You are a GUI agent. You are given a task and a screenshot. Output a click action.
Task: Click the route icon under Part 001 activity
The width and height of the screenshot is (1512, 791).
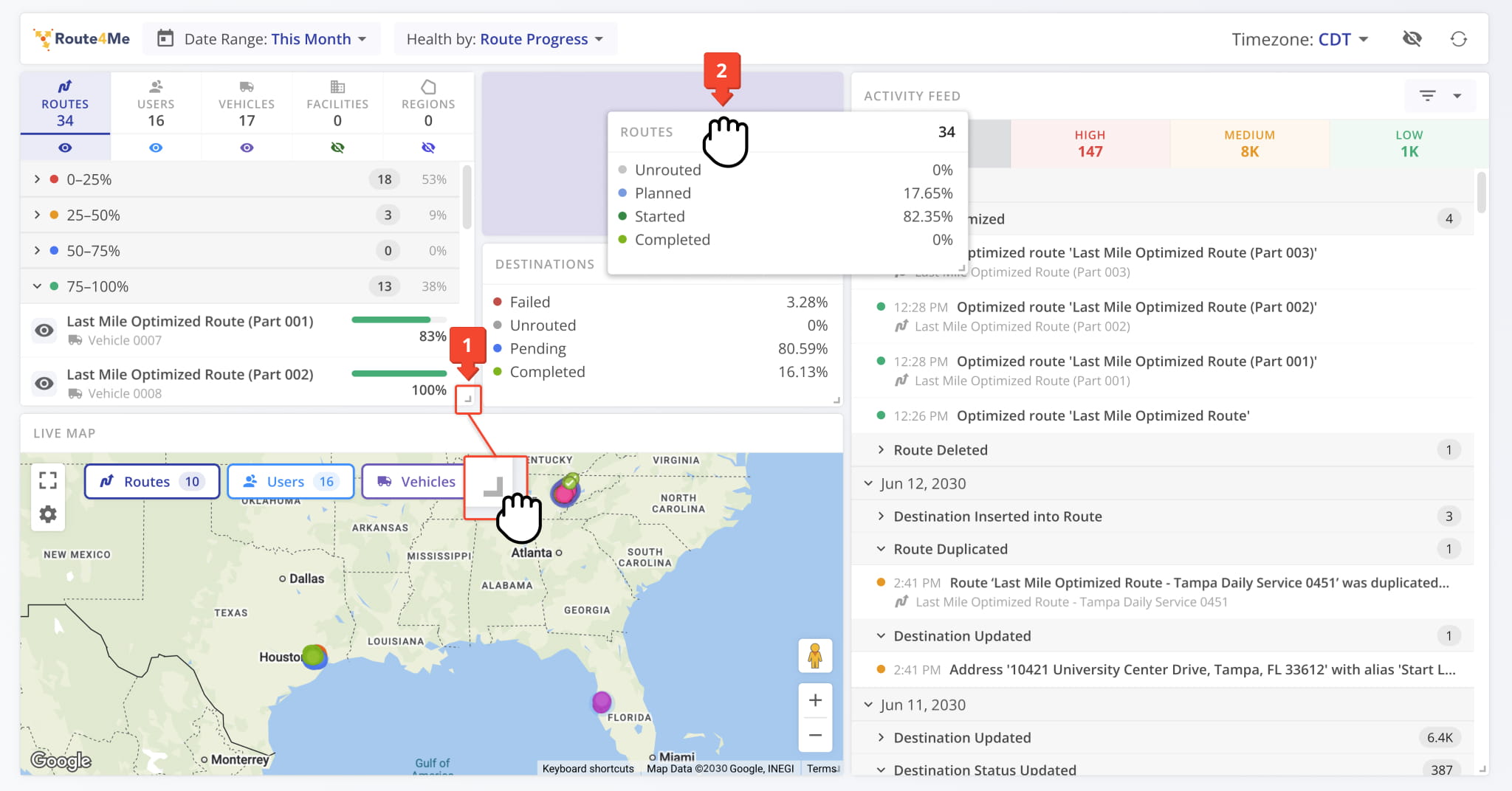pyautogui.click(x=901, y=381)
